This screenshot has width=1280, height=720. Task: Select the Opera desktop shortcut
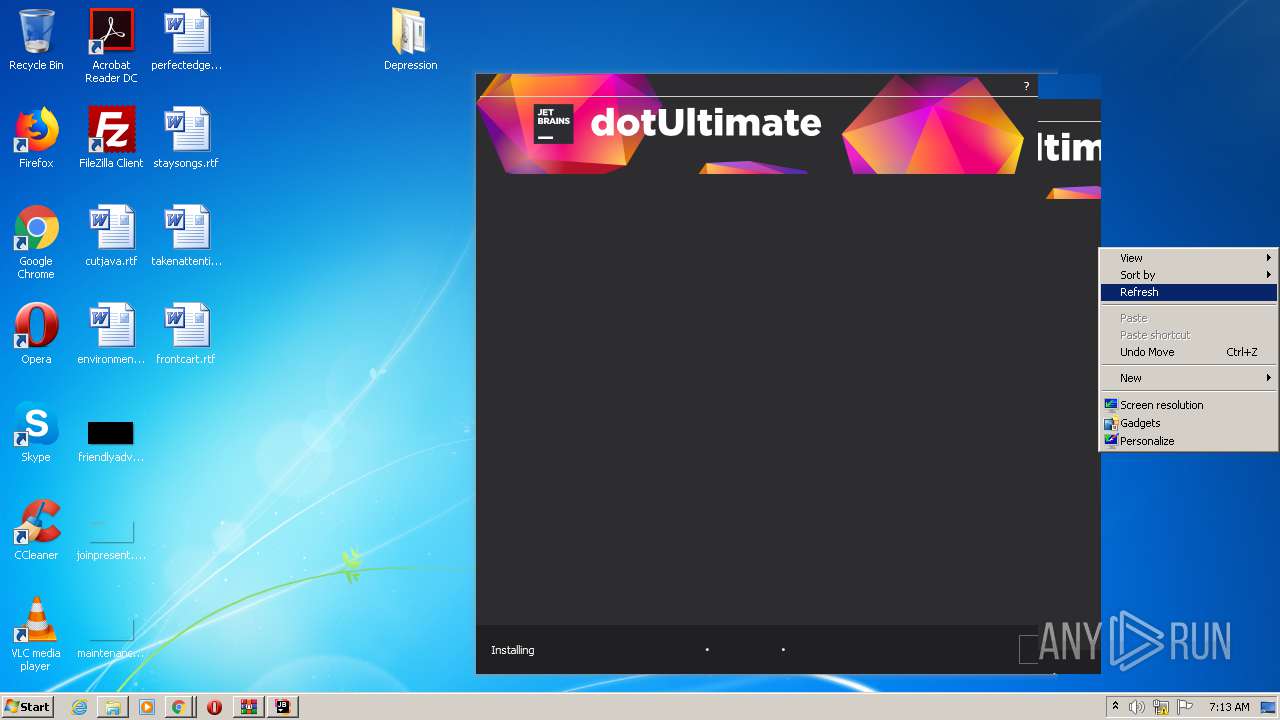pos(36,334)
